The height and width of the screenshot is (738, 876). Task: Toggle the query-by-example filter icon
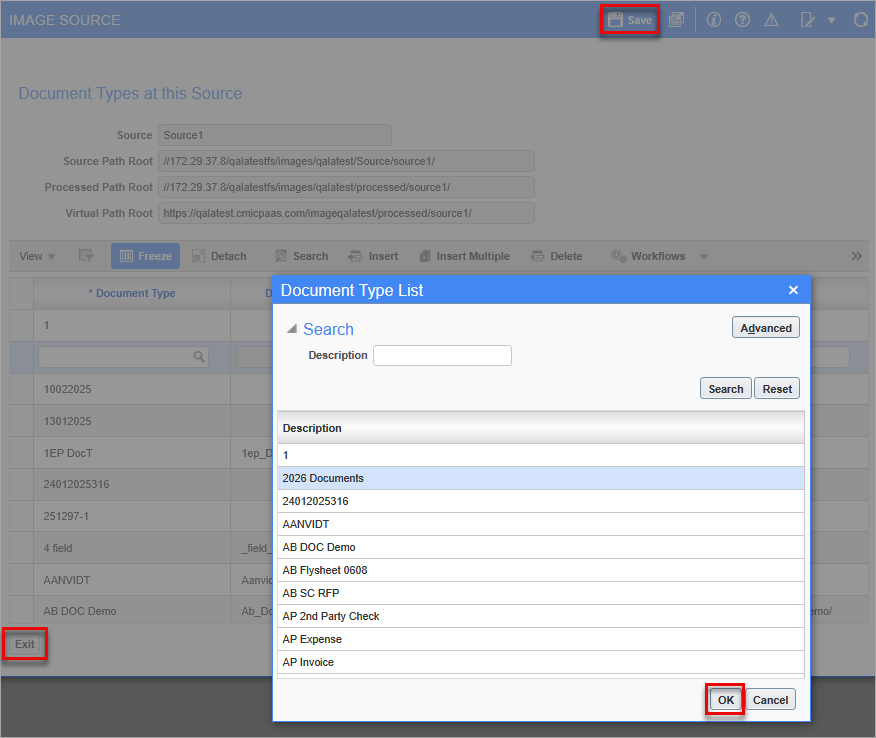tap(86, 256)
